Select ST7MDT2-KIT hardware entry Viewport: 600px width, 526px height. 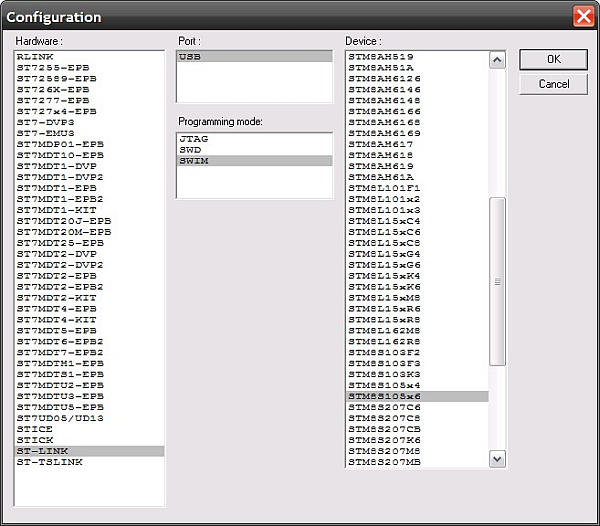pyautogui.click(x=90, y=298)
